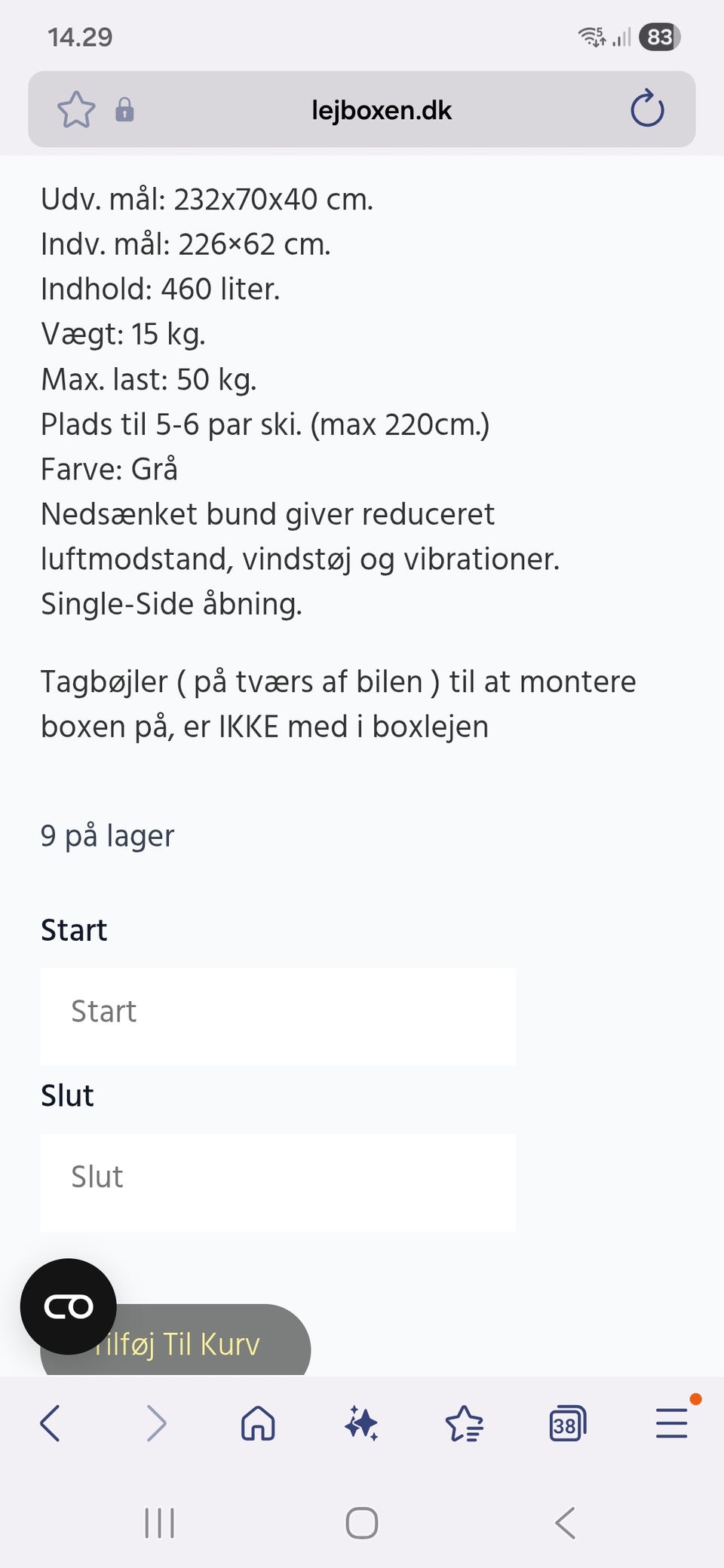Tap the battery indicator showing 83
Viewport: 724px width, 1568px height.
[x=659, y=37]
